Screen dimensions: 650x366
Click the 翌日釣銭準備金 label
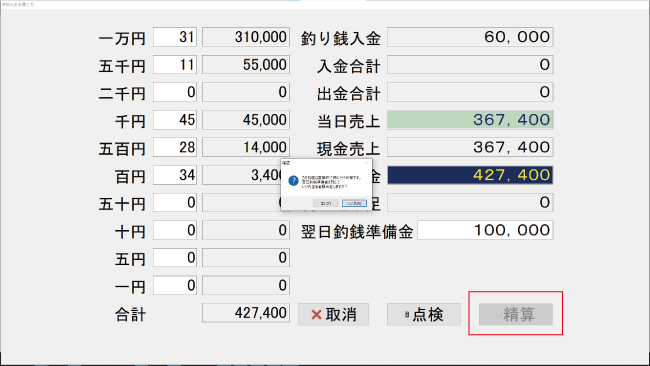coord(357,232)
